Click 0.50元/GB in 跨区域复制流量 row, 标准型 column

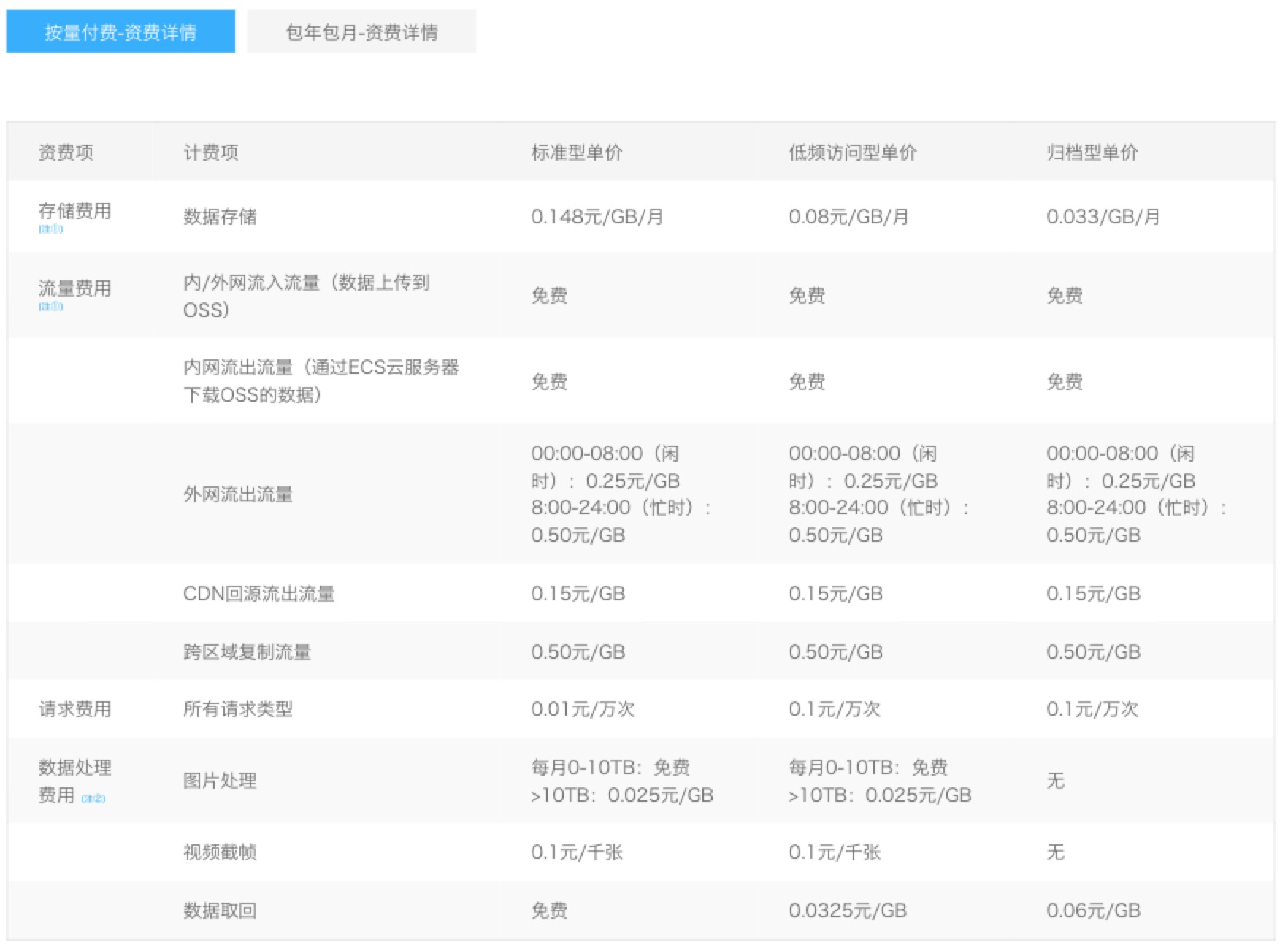click(578, 652)
